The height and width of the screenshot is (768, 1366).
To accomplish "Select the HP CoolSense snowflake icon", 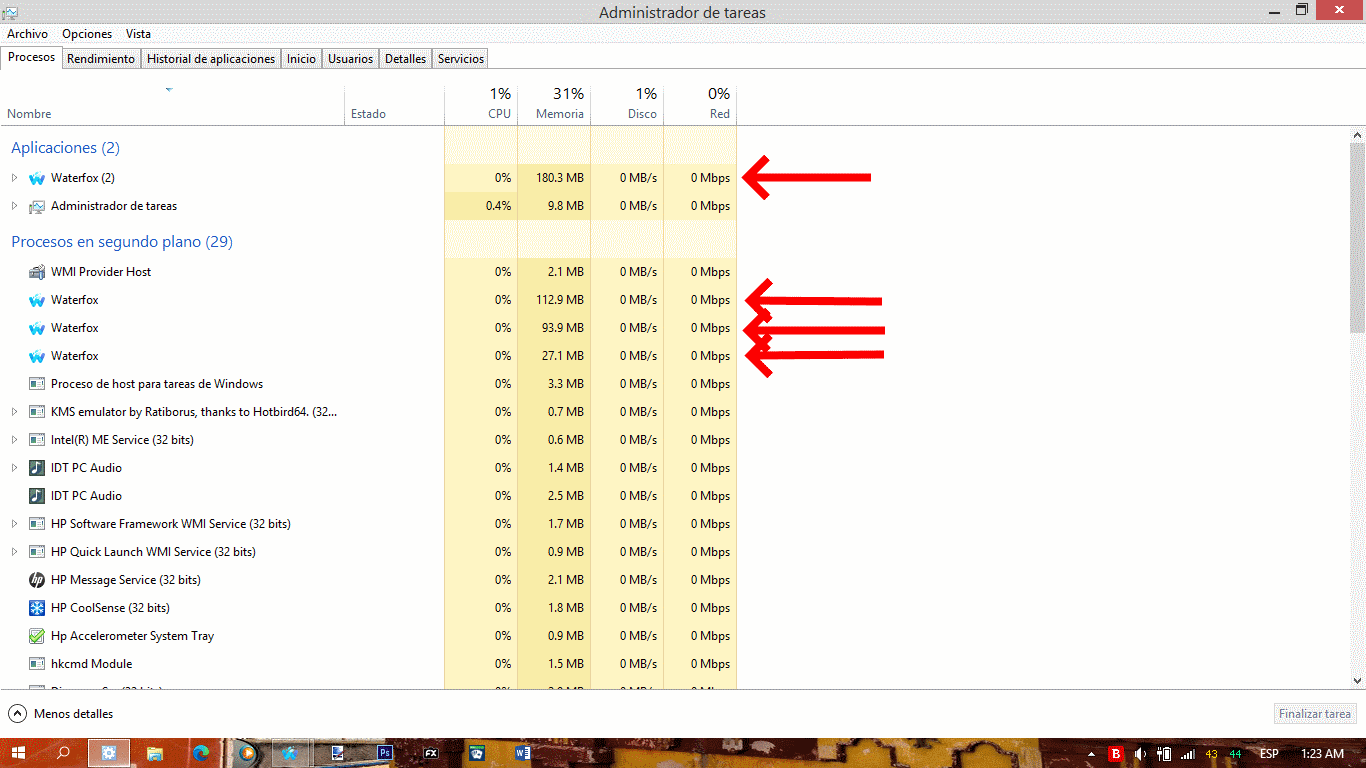I will 37,608.
